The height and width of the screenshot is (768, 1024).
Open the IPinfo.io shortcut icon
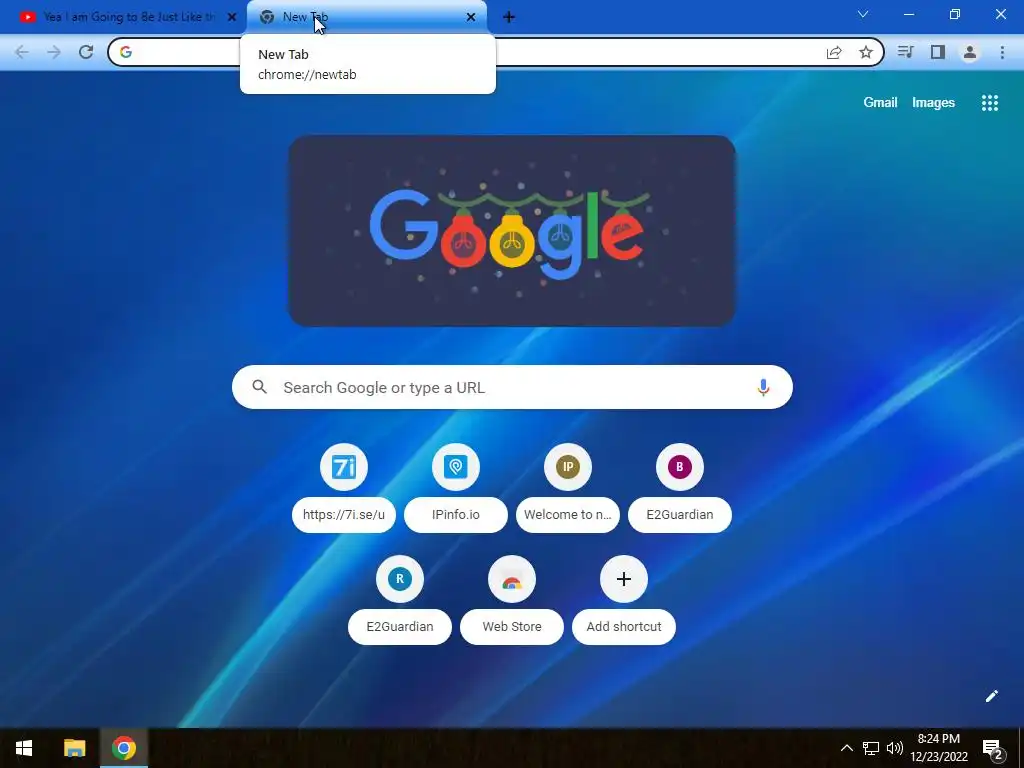tap(456, 467)
